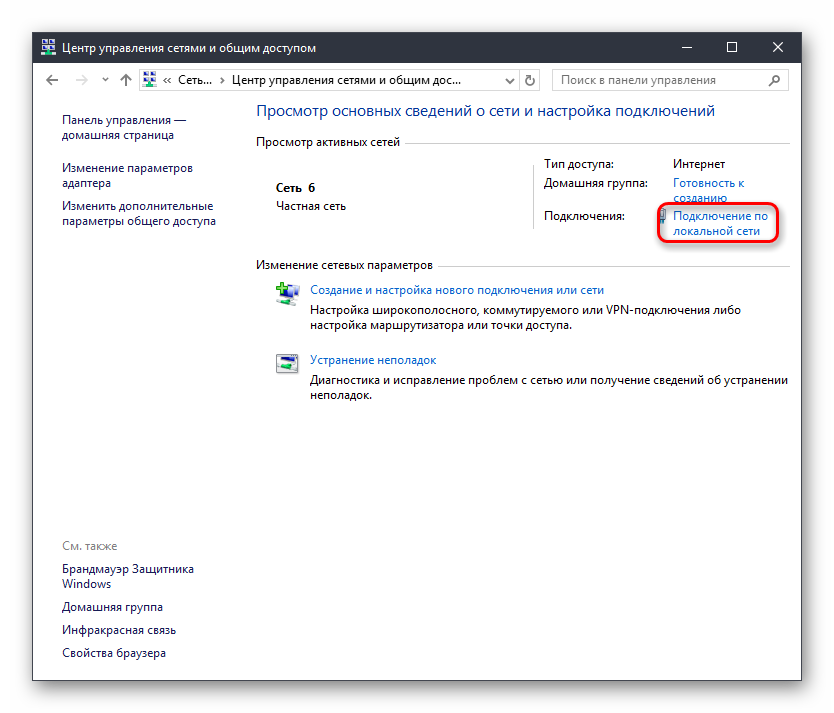Open Изменить дополнительные параметры общего доступа
The width and height of the screenshot is (834, 713).
[x=138, y=213]
